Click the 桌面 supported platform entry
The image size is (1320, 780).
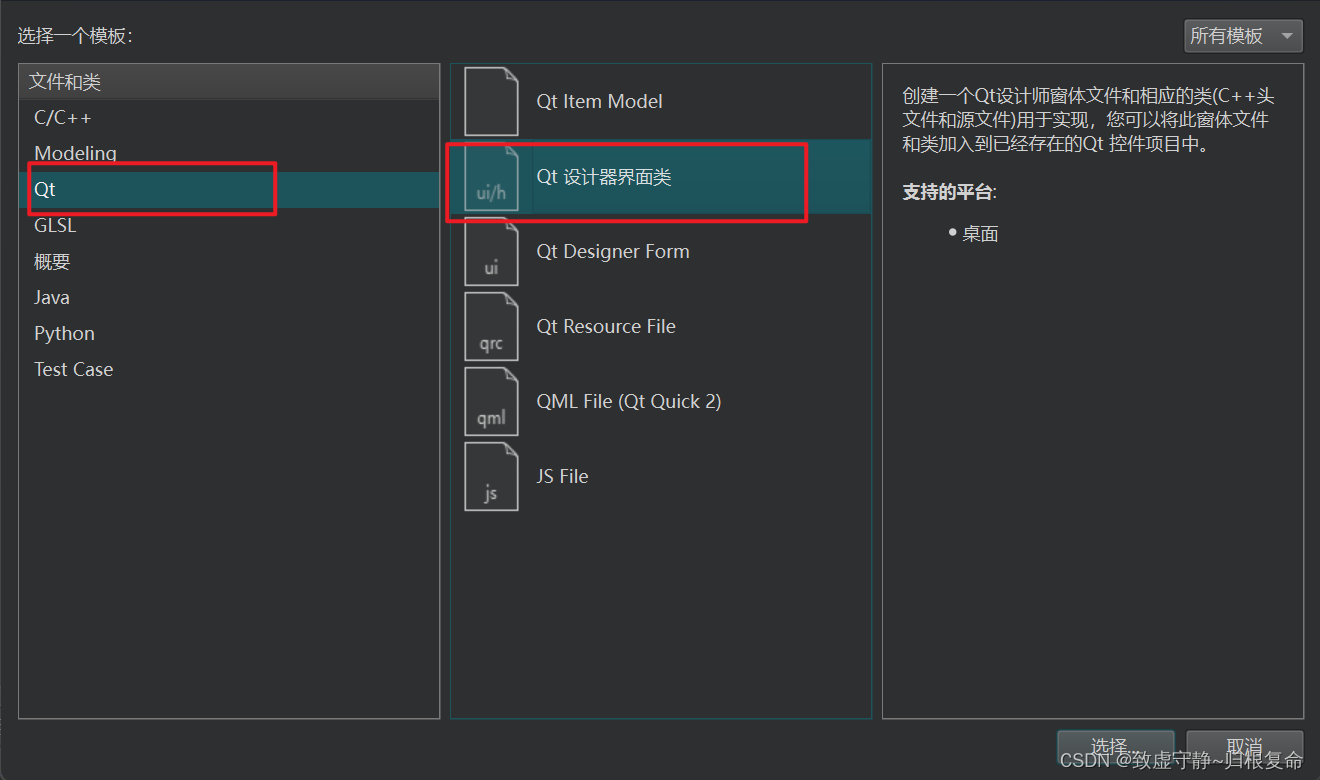coord(980,234)
